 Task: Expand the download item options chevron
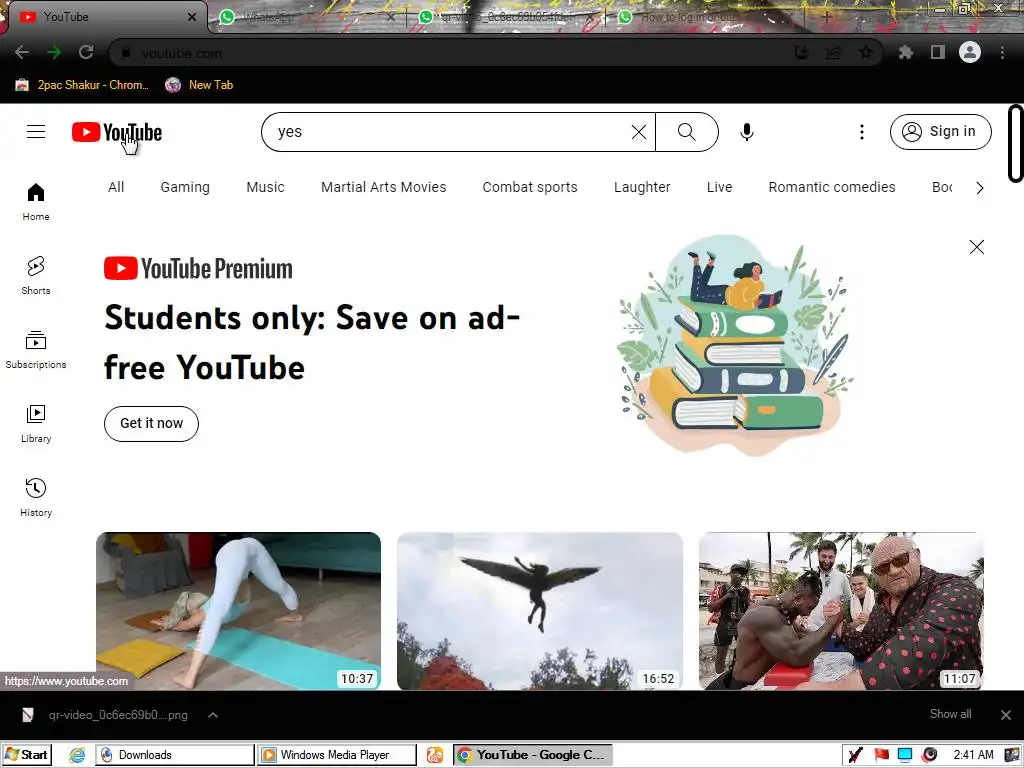(x=213, y=715)
